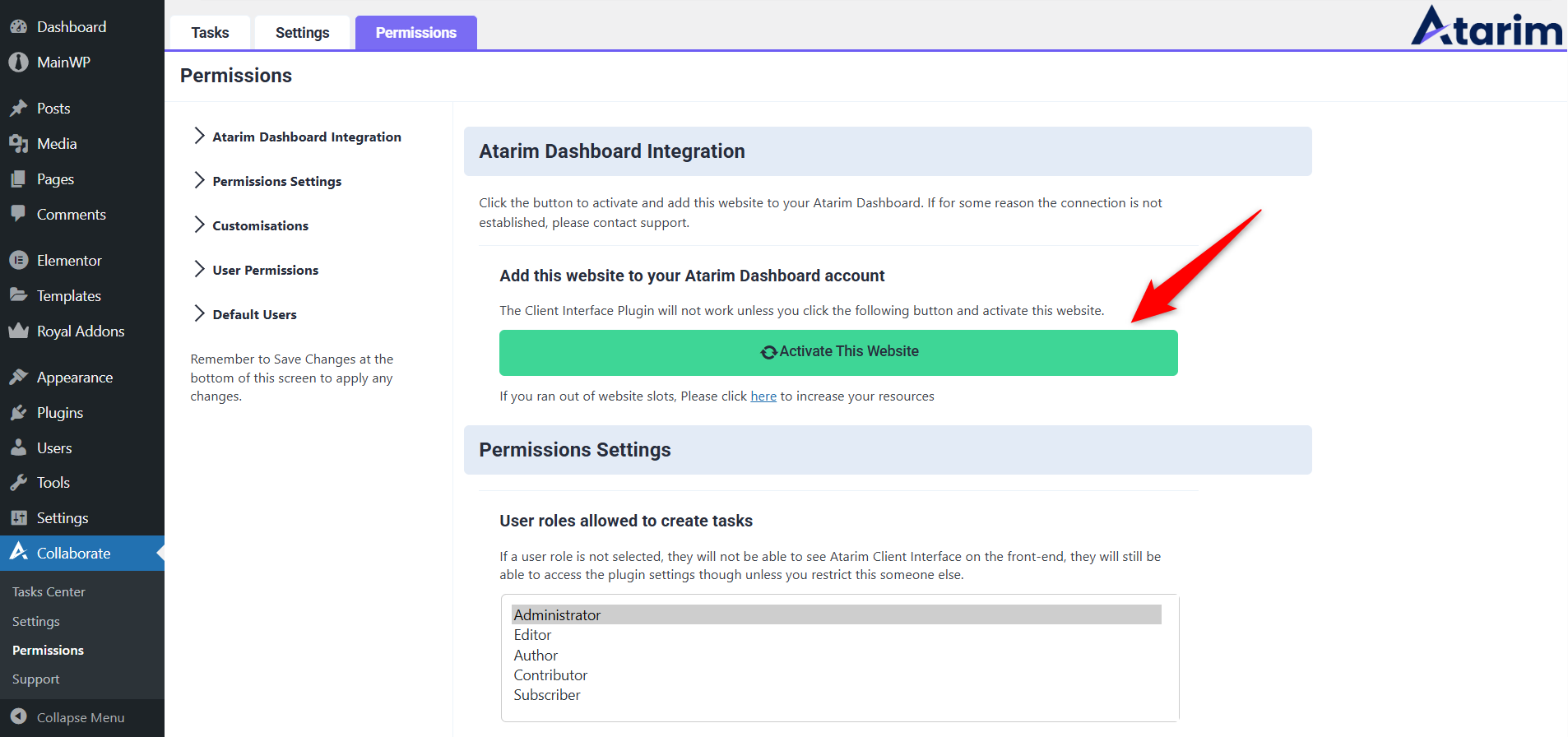Select Subscriber in the roles list
The width and height of the screenshot is (1568, 737).
837,695
